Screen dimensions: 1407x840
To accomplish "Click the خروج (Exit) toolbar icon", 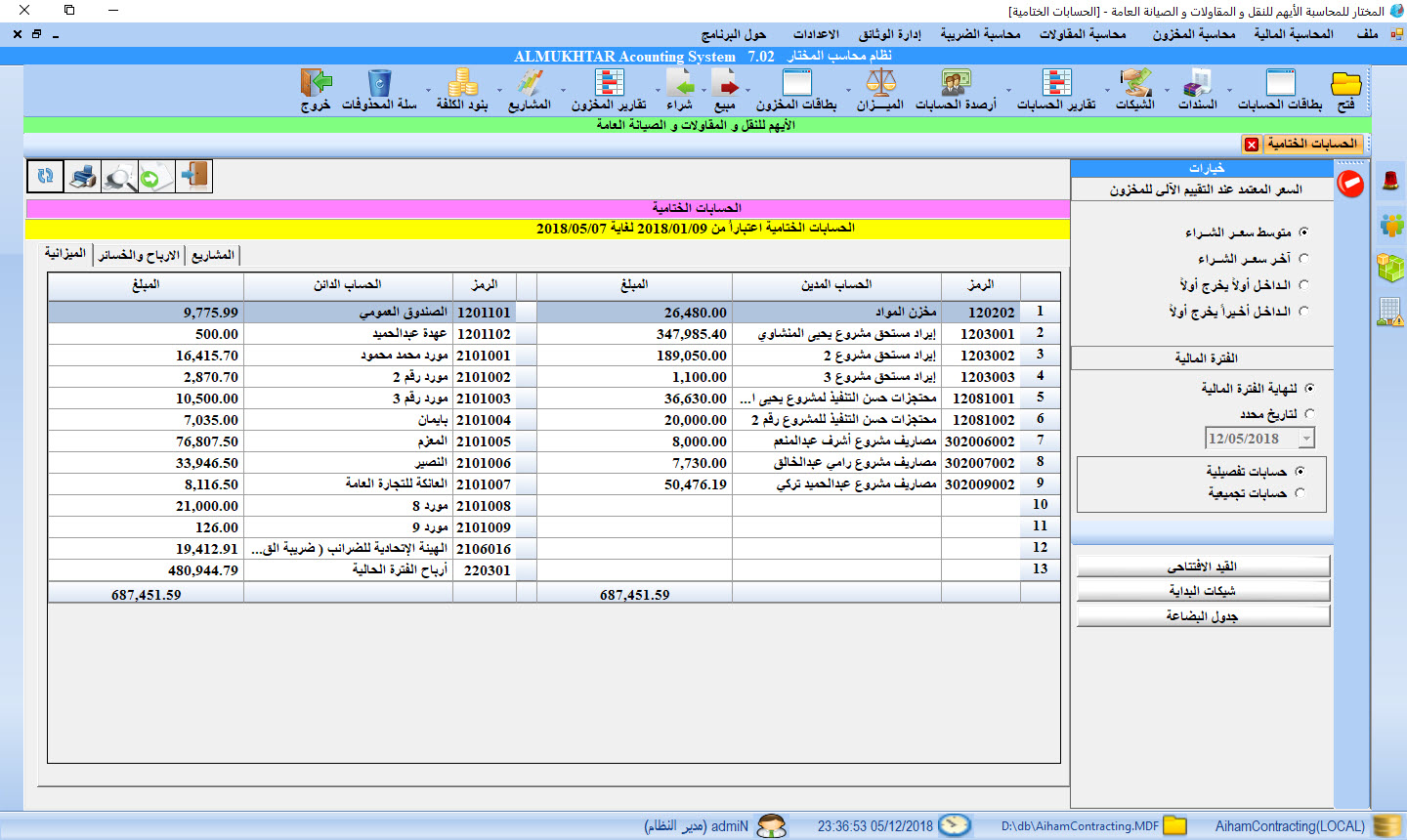I will (x=316, y=88).
